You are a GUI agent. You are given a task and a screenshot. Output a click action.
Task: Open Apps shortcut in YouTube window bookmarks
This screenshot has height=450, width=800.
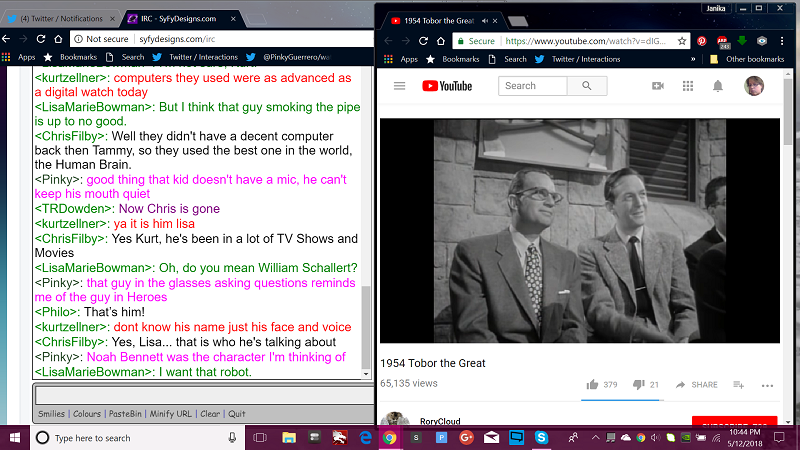402,59
